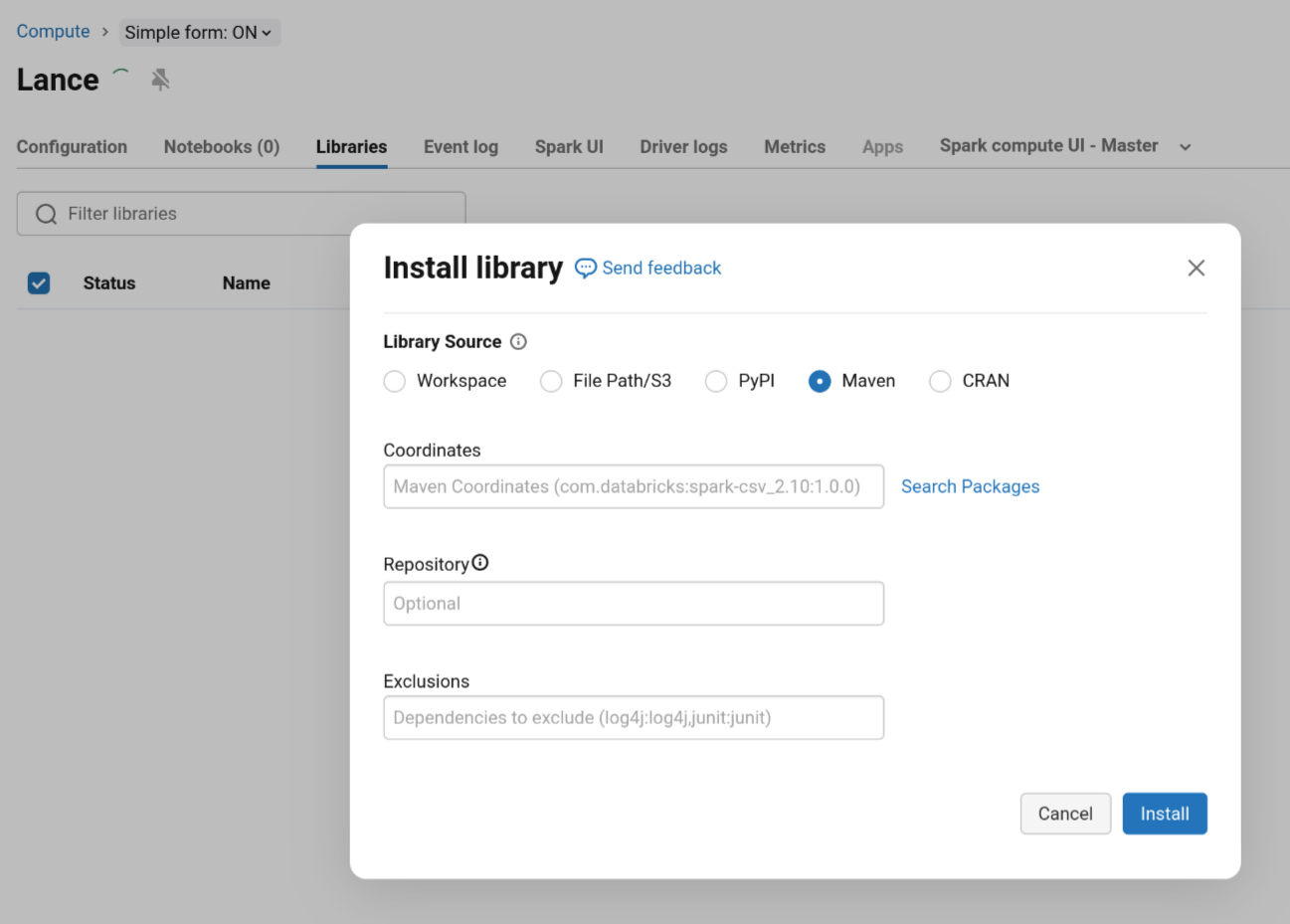Select the PyPI library source
Viewport: 1290px width, 924px height.
coord(716,381)
